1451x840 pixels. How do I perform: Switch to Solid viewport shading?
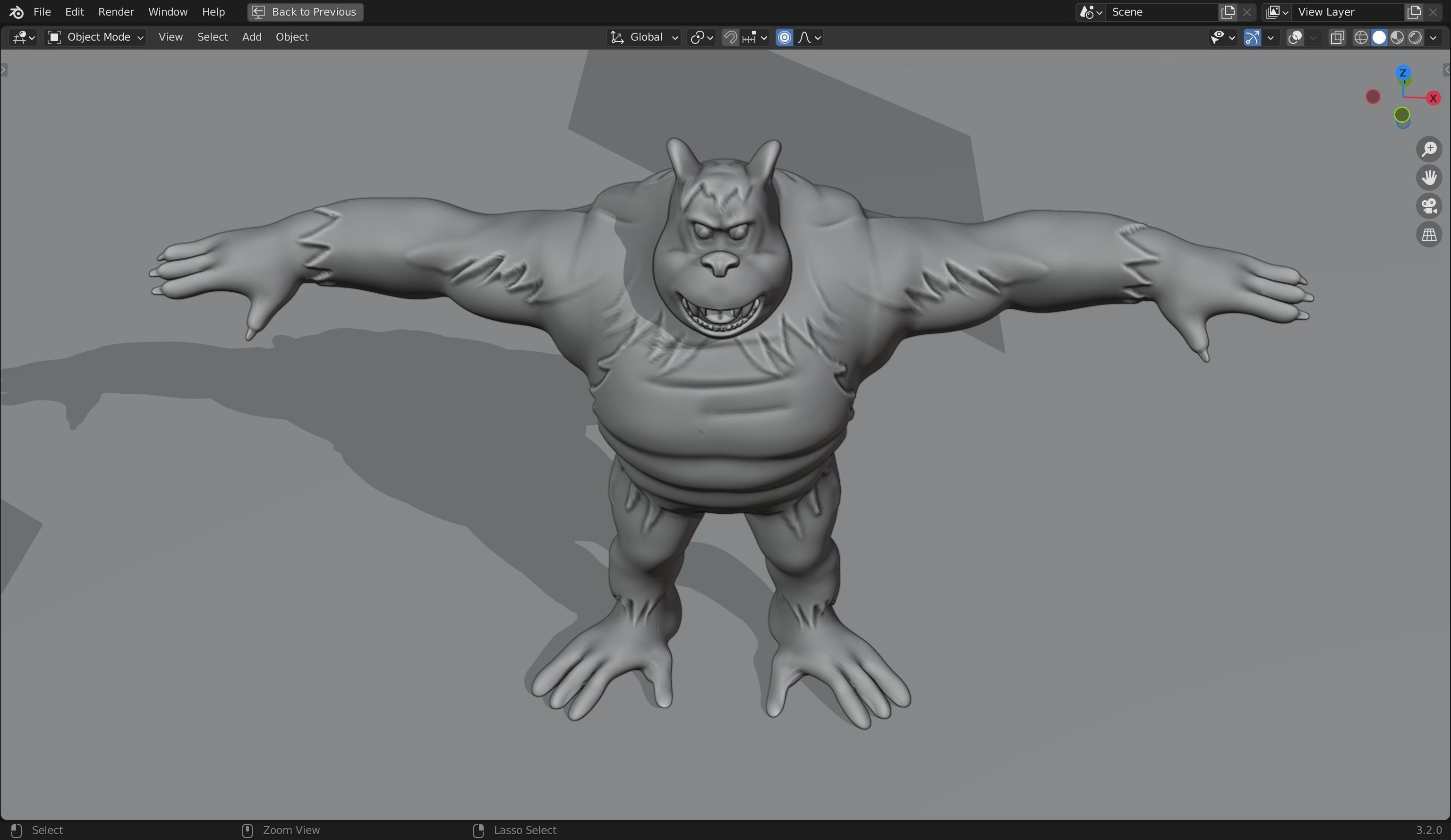click(x=1379, y=37)
